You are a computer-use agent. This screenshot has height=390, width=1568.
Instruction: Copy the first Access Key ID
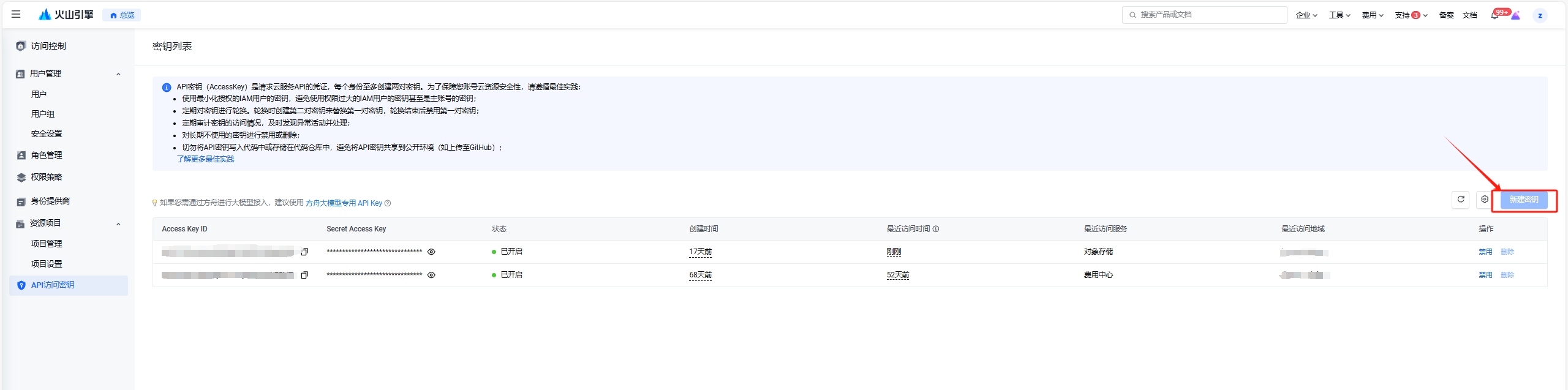[x=304, y=252]
